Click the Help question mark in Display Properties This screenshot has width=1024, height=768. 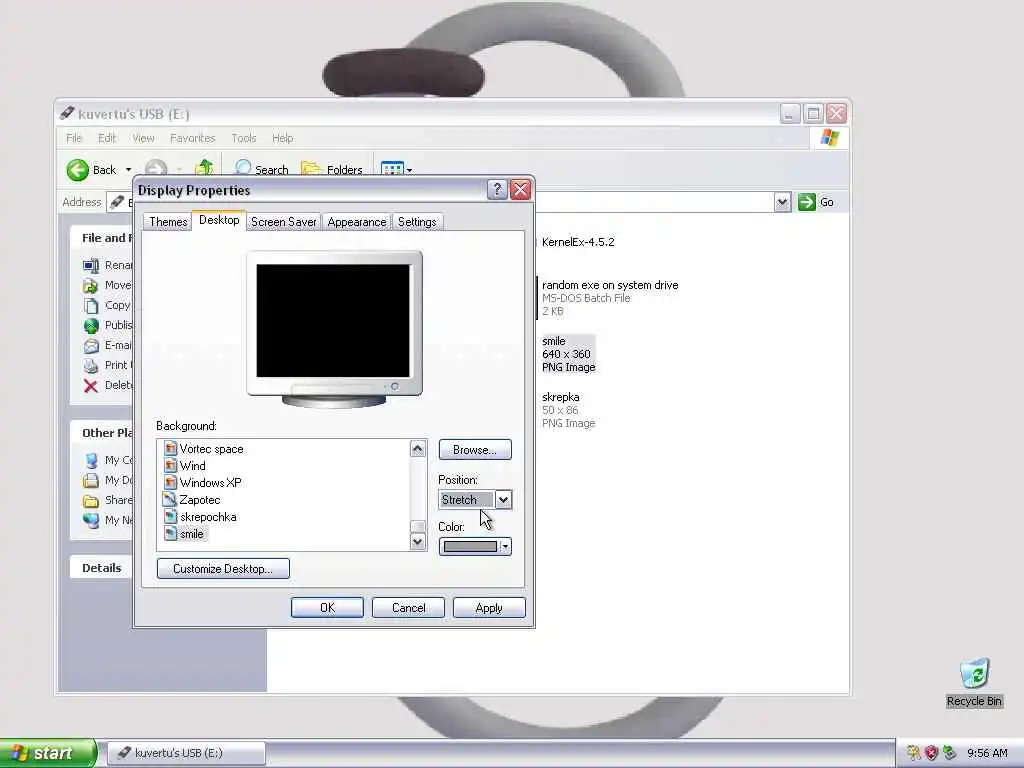point(497,190)
